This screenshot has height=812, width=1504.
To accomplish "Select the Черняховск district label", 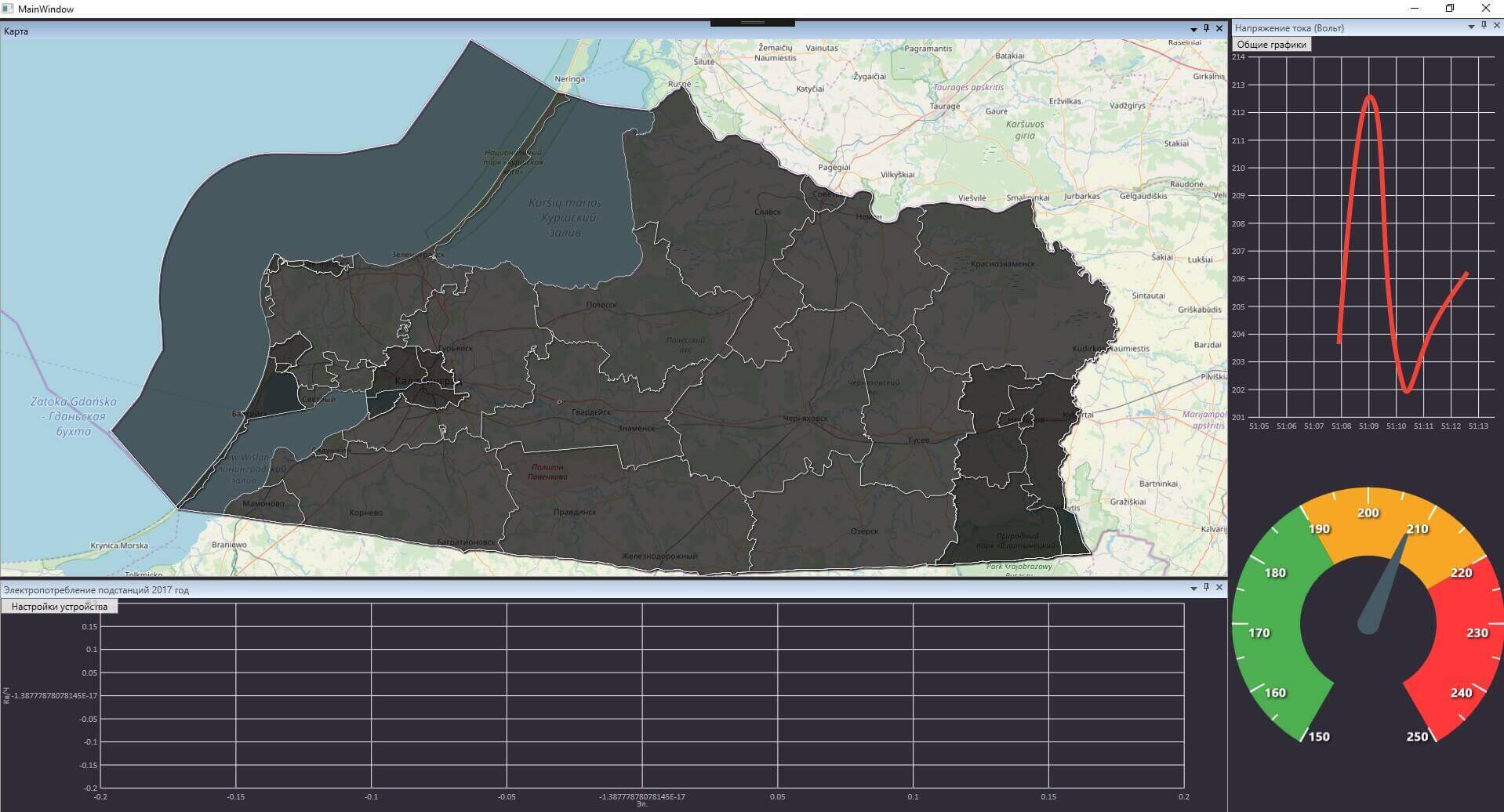I will 805,419.
